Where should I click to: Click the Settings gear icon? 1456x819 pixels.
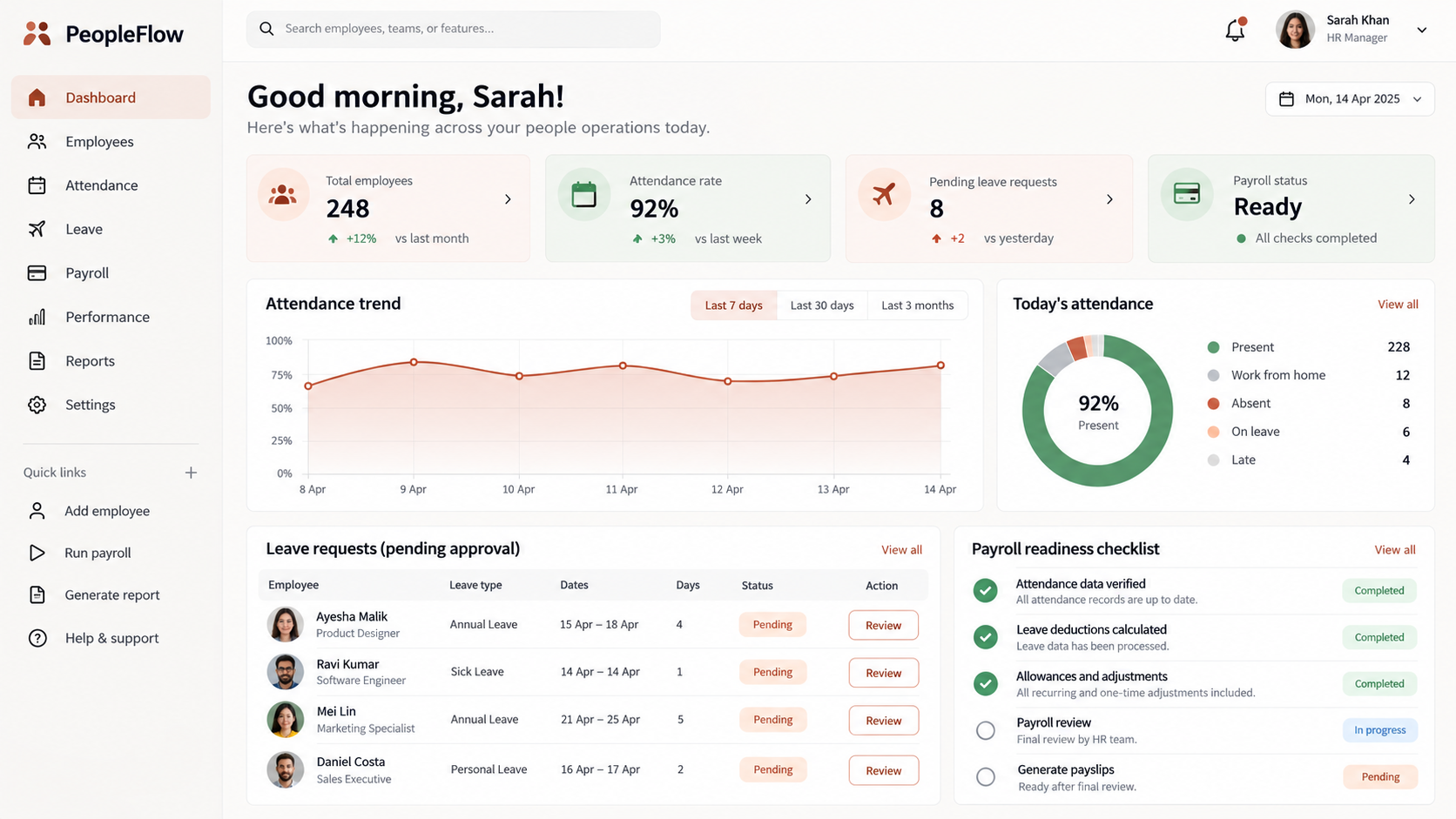pos(37,405)
